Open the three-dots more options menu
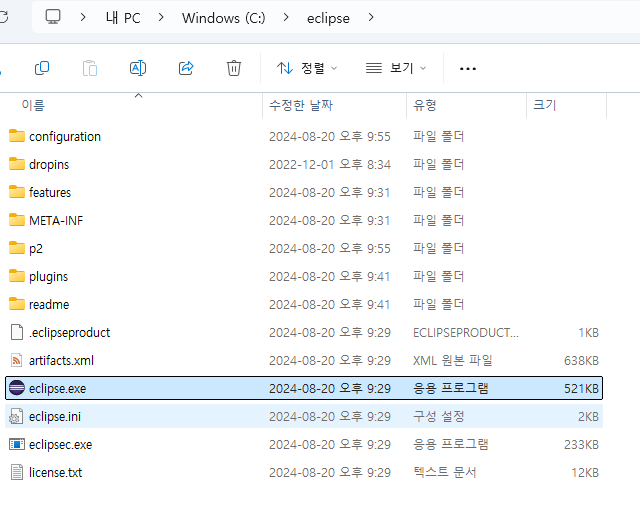Viewport: 640px width, 508px height. coord(468,69)
